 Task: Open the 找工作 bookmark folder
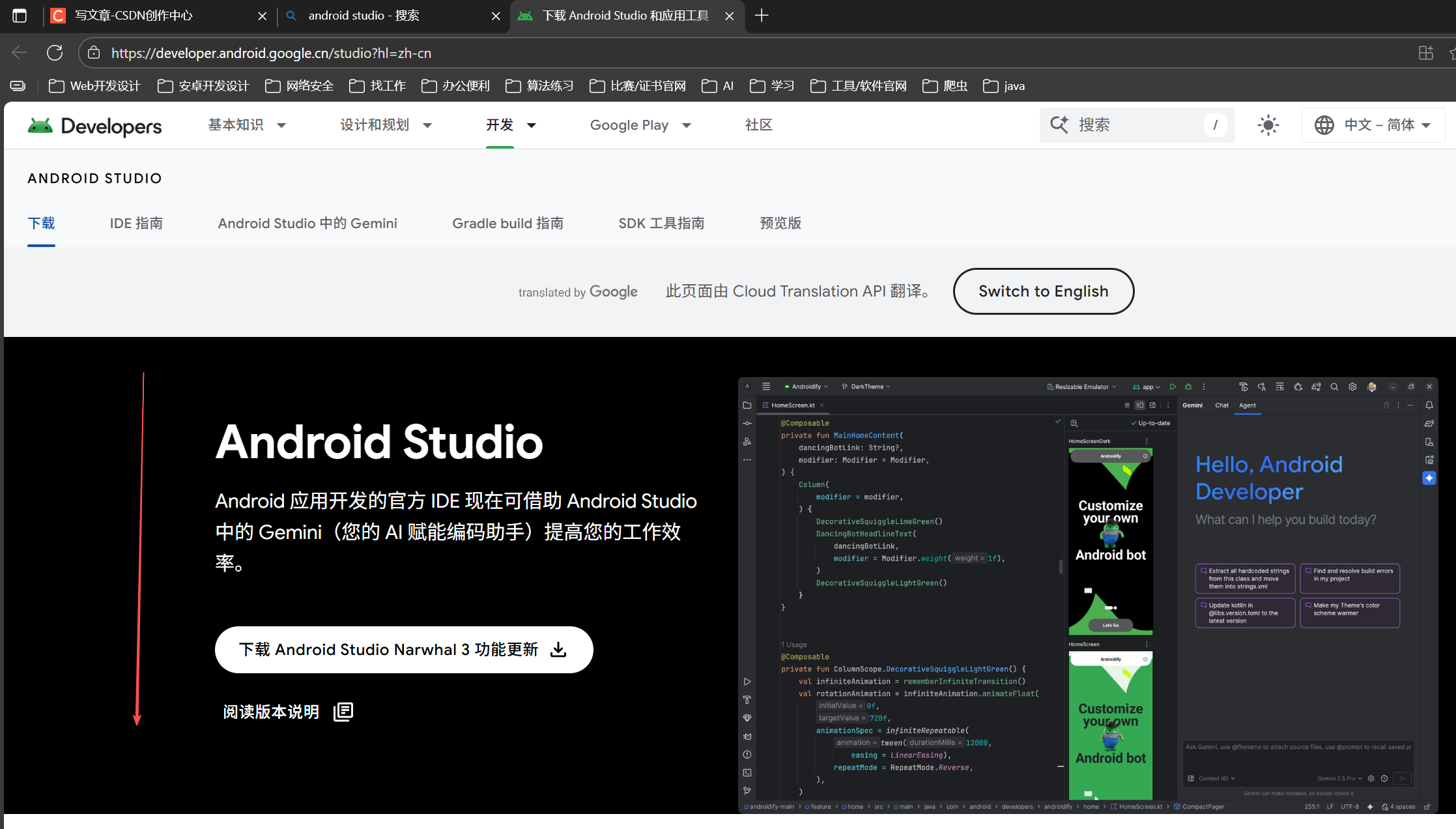[378, 86]
